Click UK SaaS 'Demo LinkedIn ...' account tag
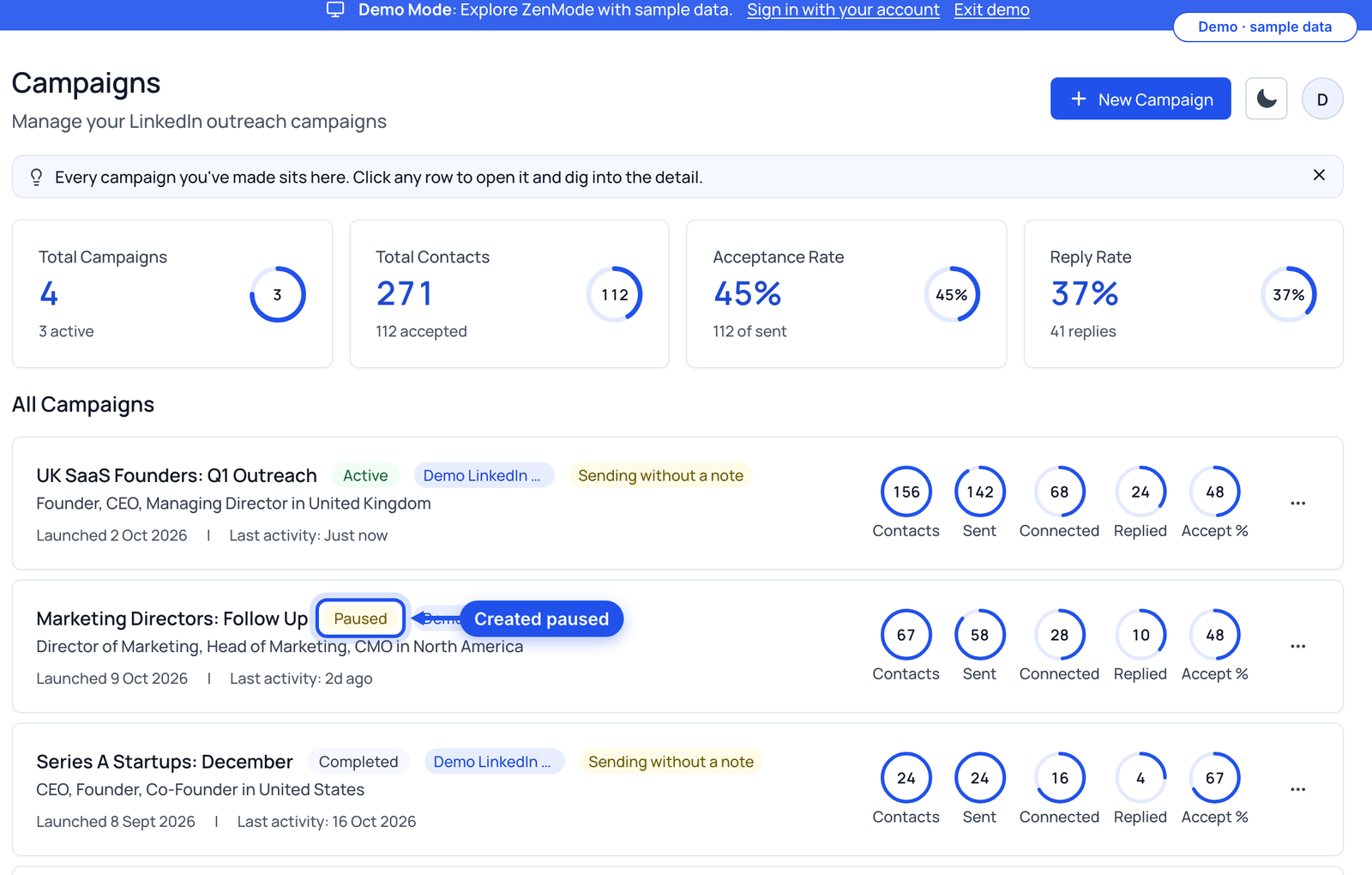The width and height of the screenshot is (1372, 875). (483, 475)
